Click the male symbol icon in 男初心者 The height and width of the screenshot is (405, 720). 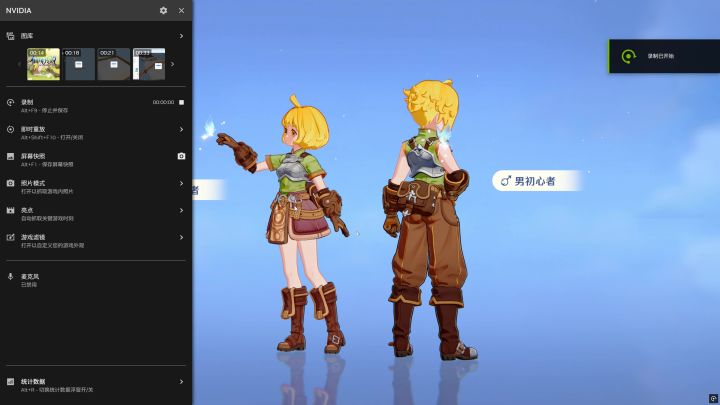pos(506,181)
